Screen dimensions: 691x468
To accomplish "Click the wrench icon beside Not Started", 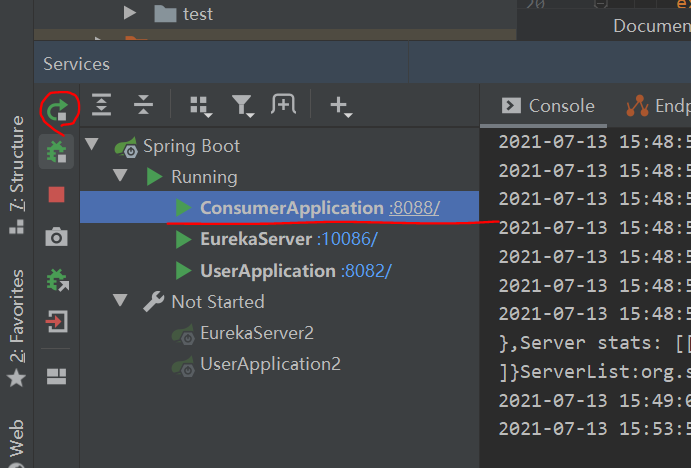I will [153, 302].
